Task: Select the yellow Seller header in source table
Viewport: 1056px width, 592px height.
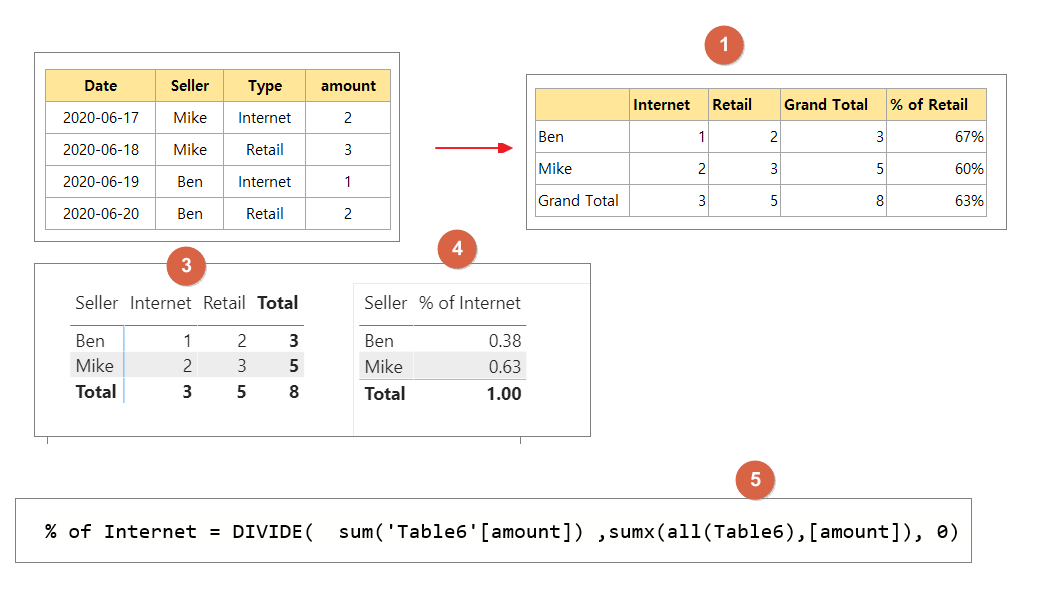Action: (x=190, y=86)
